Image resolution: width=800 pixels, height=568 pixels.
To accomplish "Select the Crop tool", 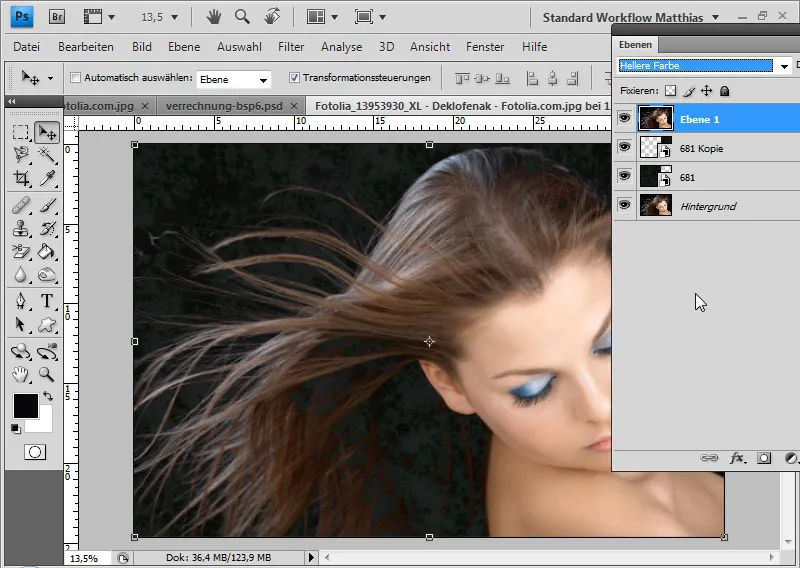I will pos(20,178).
